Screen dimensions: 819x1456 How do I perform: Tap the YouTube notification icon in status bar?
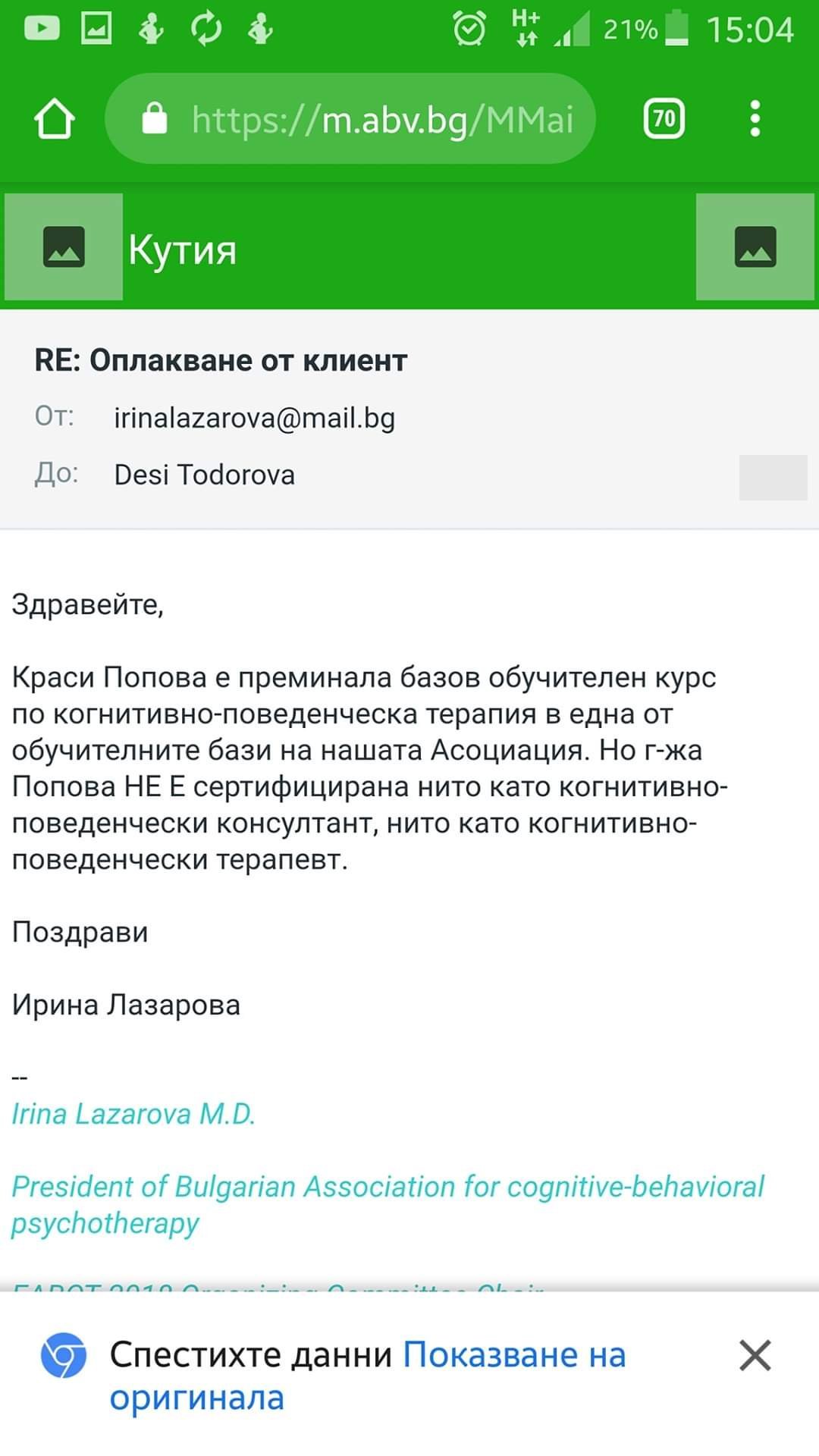(x=42, y=29)
